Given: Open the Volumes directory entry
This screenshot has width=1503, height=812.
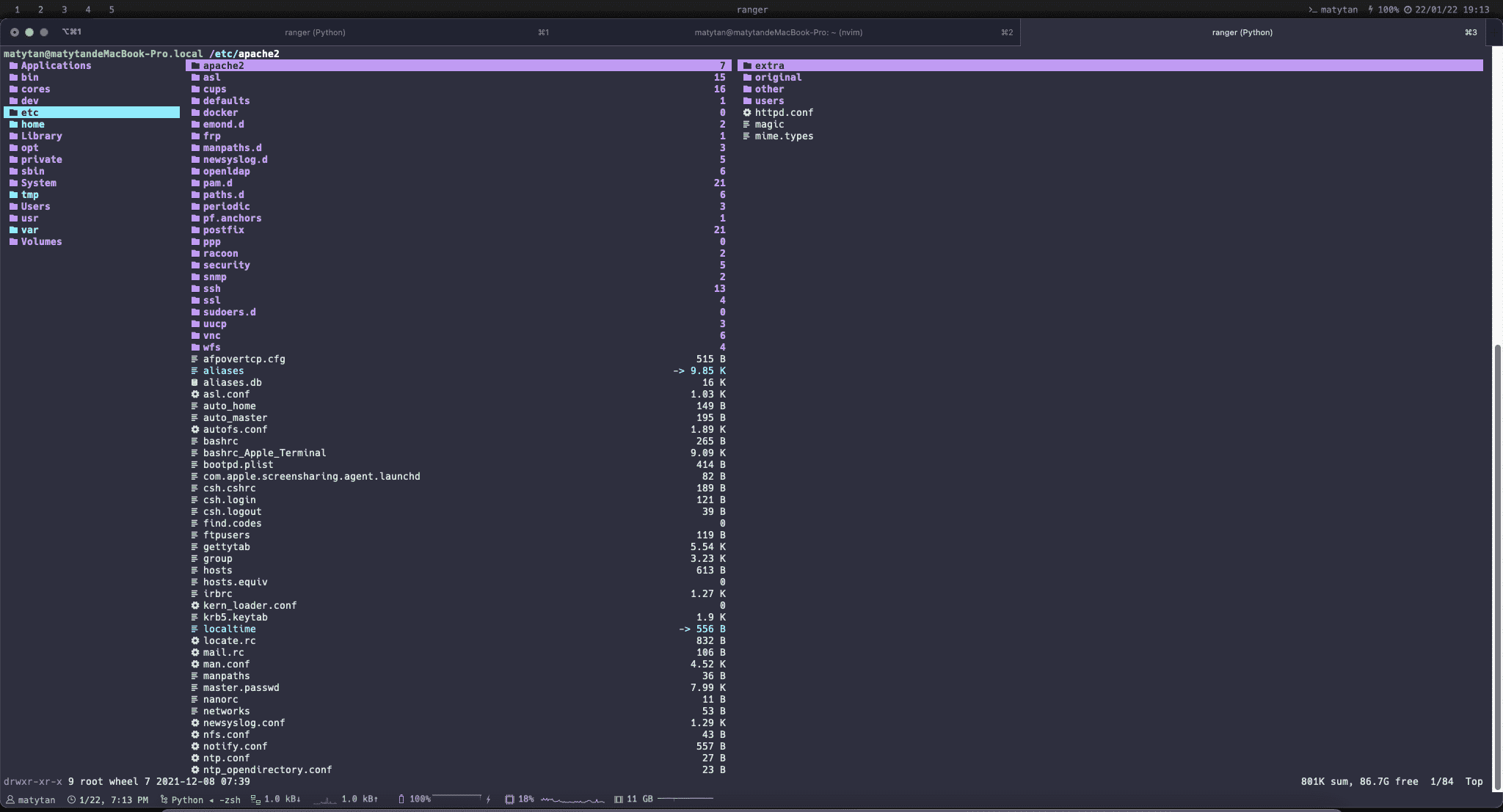Looking at the screenshot, I should click(41, 242).
